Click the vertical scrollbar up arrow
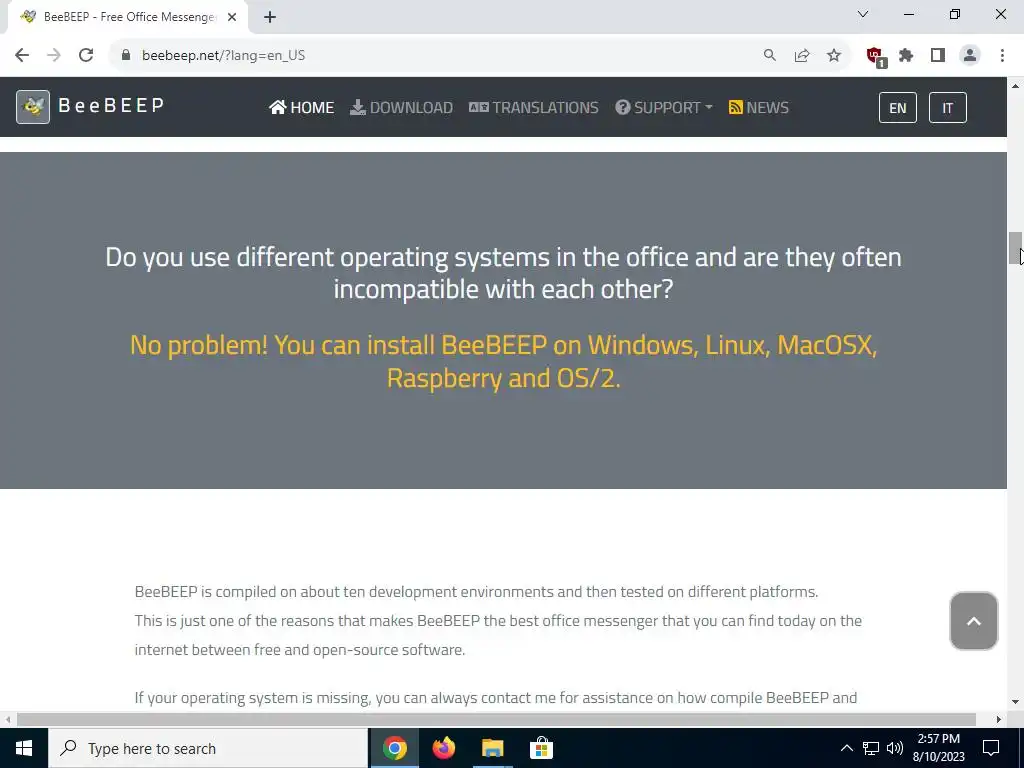Image resolution: width=1024 pixels, height=768 pixels. (x=1016, y=86)
